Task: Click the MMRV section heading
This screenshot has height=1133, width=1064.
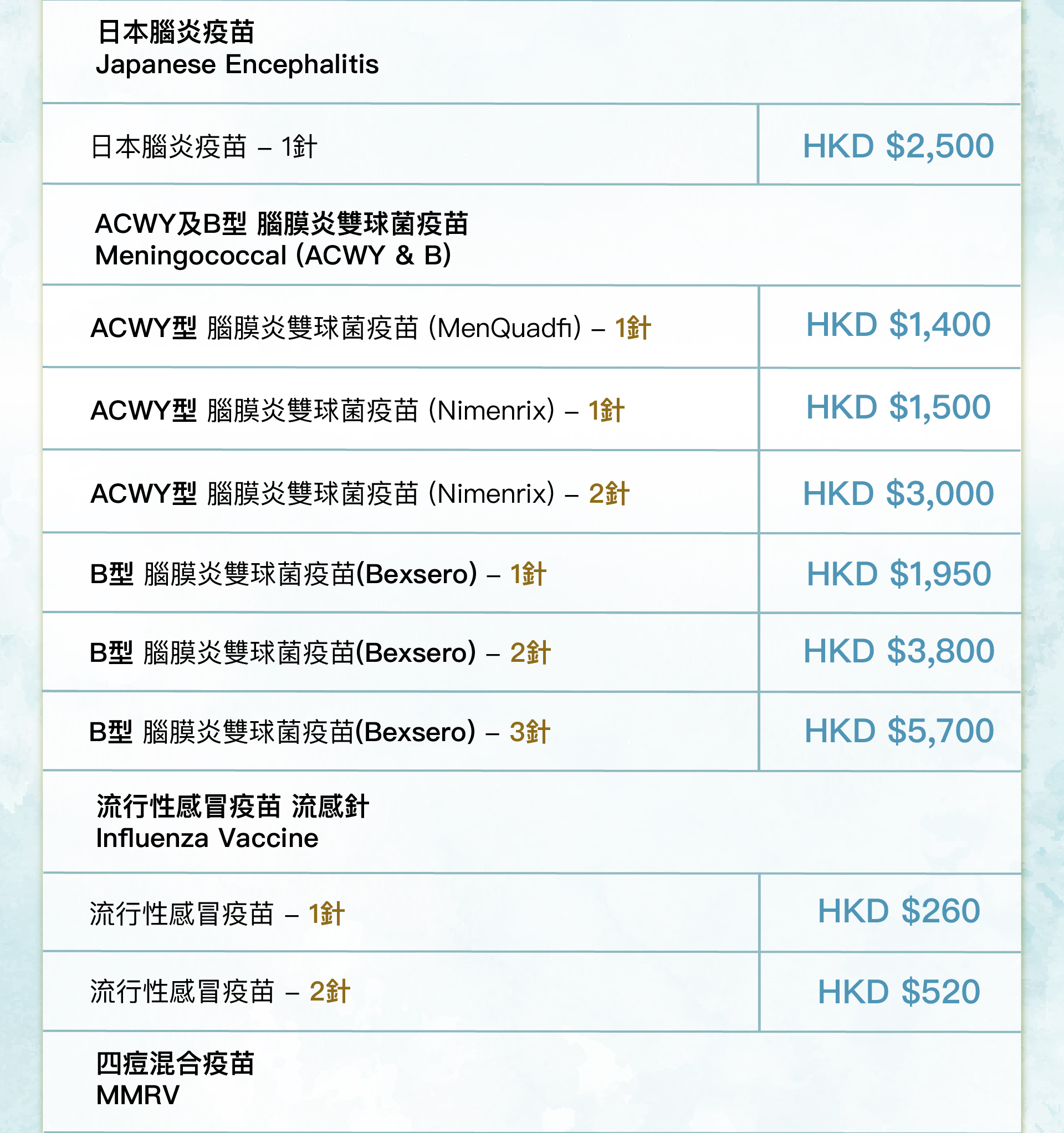Action: coord(175,1079)
